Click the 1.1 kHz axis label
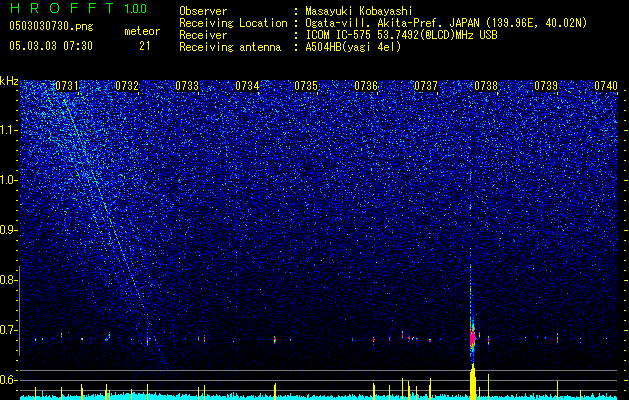Screen dimensions: 629x400 click(x=8, y=130)
